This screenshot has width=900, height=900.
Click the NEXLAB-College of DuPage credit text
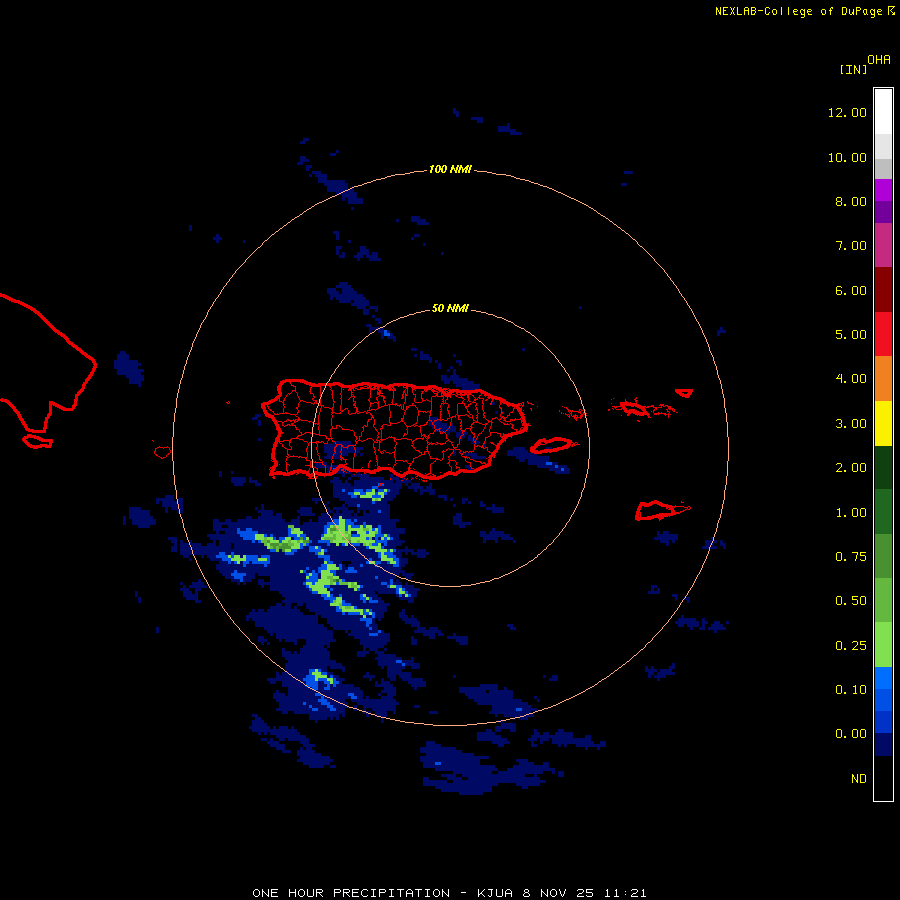pyautogui.click(x=798, y=11)
